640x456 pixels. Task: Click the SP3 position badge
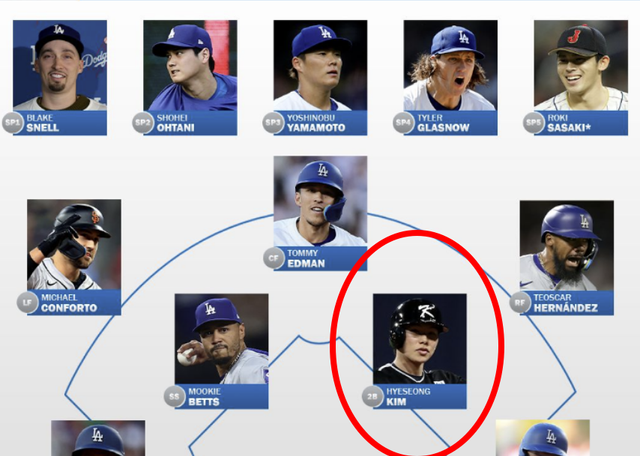[x=273, y=122]
